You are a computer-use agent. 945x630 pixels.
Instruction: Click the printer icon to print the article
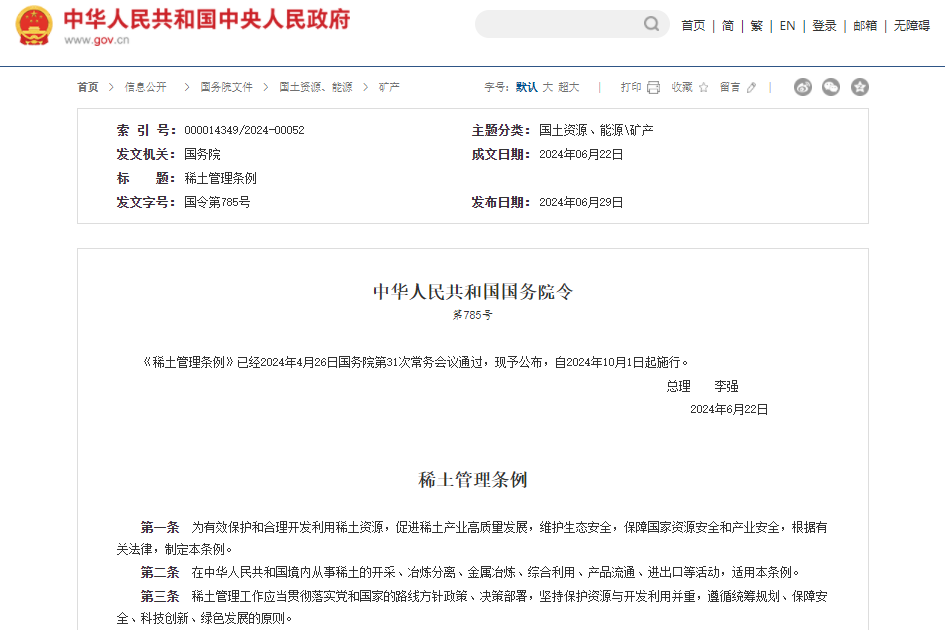[653, 87]
